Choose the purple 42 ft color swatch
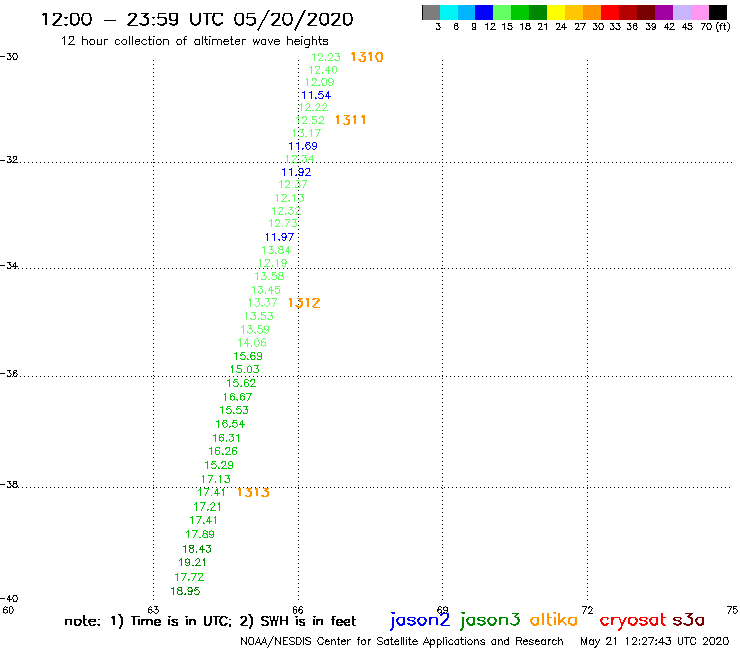Image resolution: width=740 pixels, height=650 pixels. [664, 12]
